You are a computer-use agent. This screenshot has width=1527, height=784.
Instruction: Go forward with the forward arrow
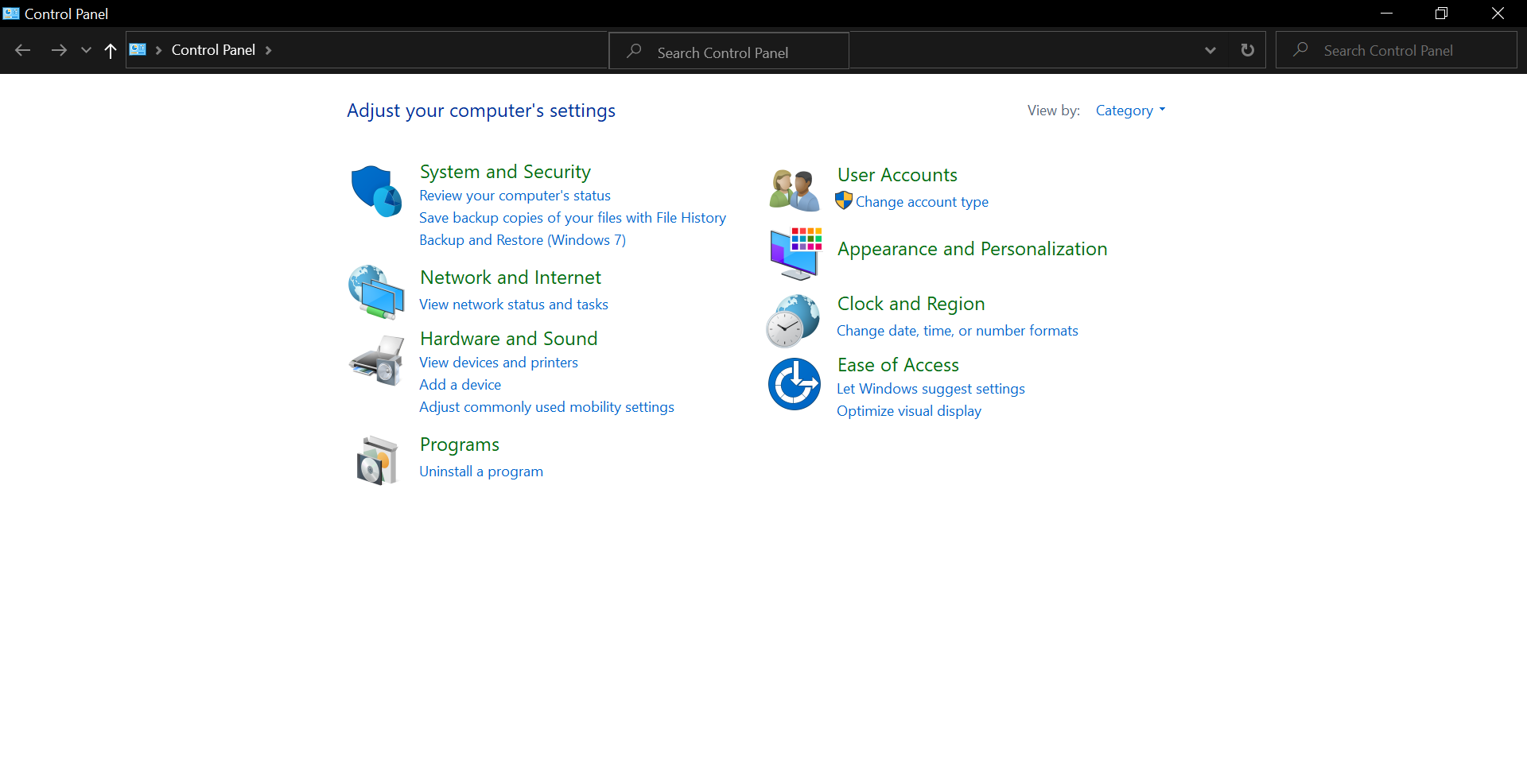pos(59,50)
